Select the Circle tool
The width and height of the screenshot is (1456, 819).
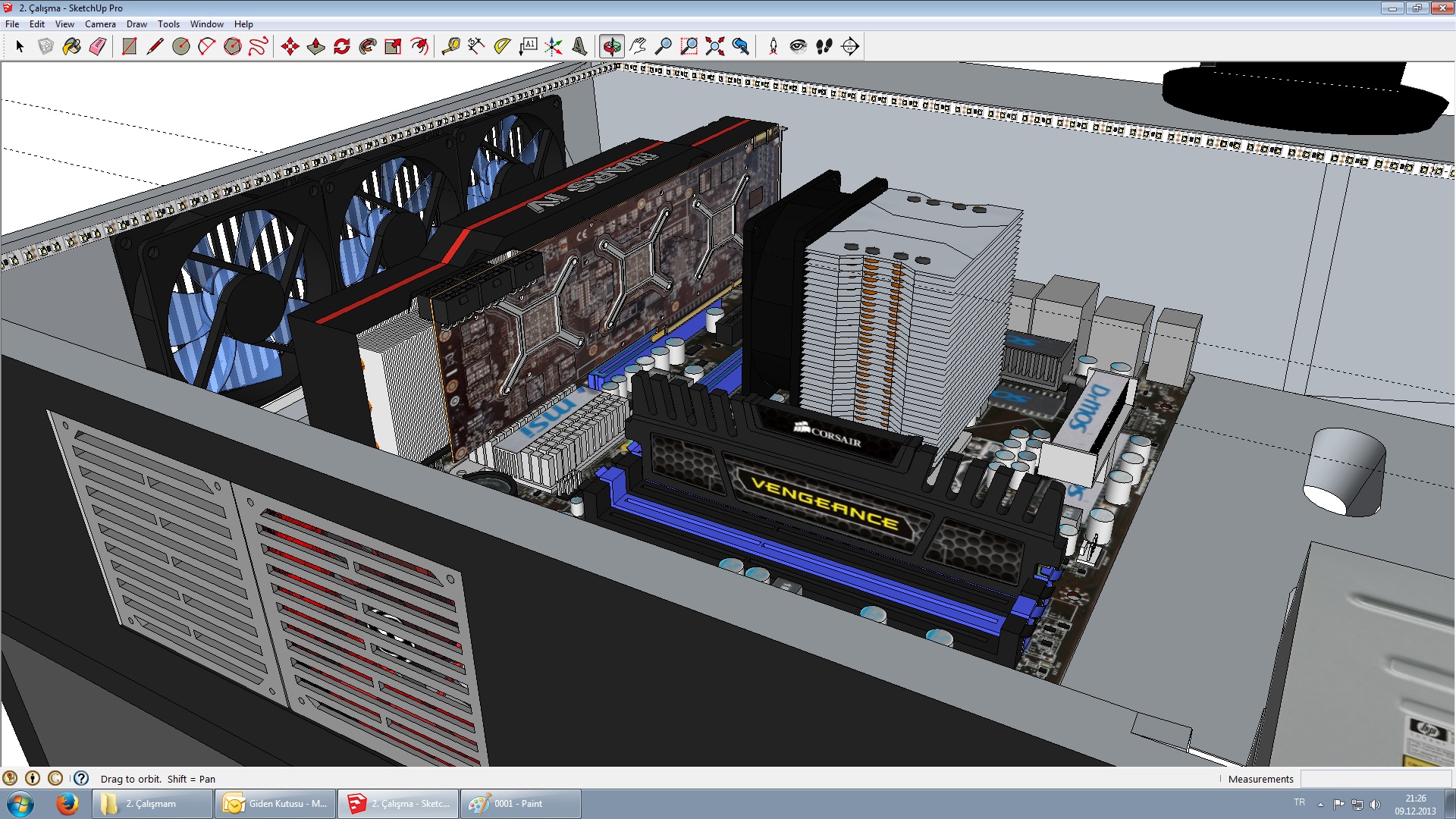tap(181, 46)
